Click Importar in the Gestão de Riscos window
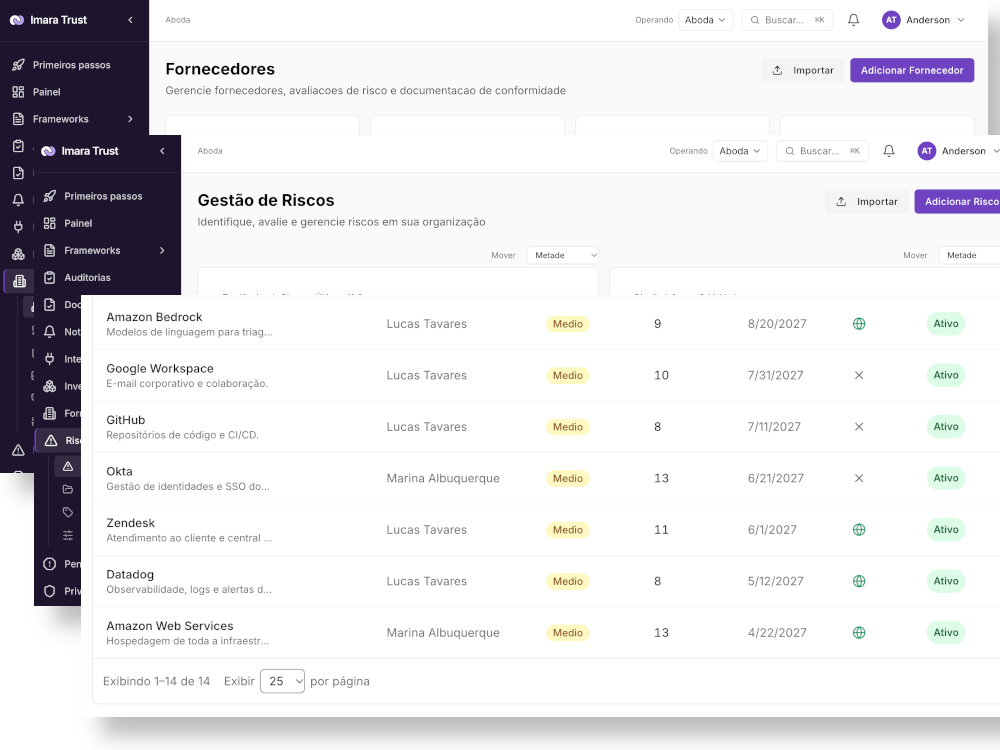The height and width of the screenshot is (750, 1000). [867, 202]
